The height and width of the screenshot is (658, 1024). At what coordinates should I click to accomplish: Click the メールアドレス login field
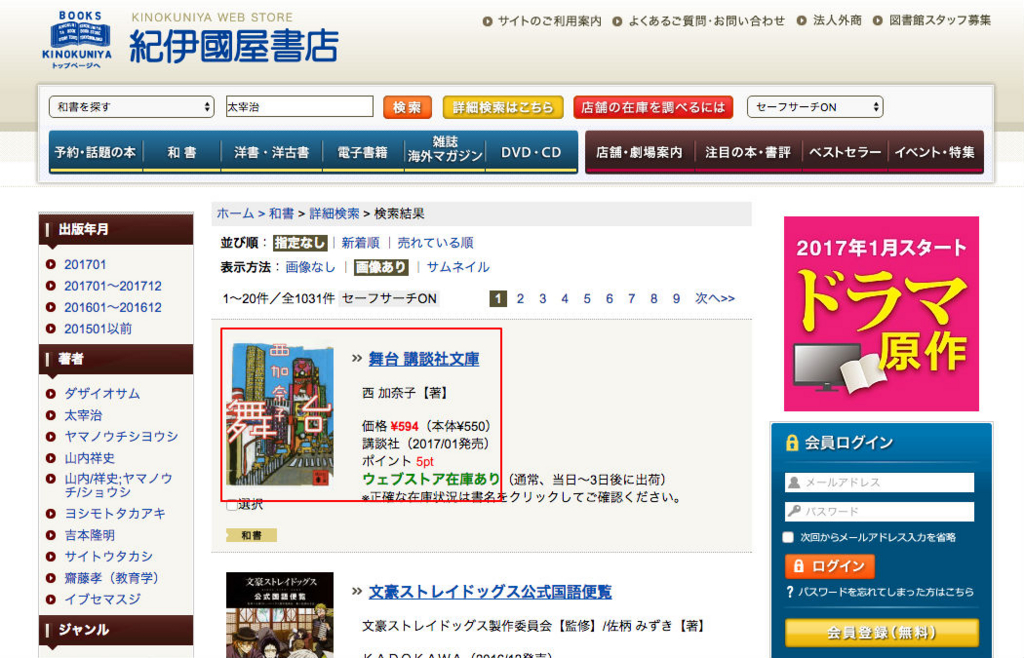point(879,482)
